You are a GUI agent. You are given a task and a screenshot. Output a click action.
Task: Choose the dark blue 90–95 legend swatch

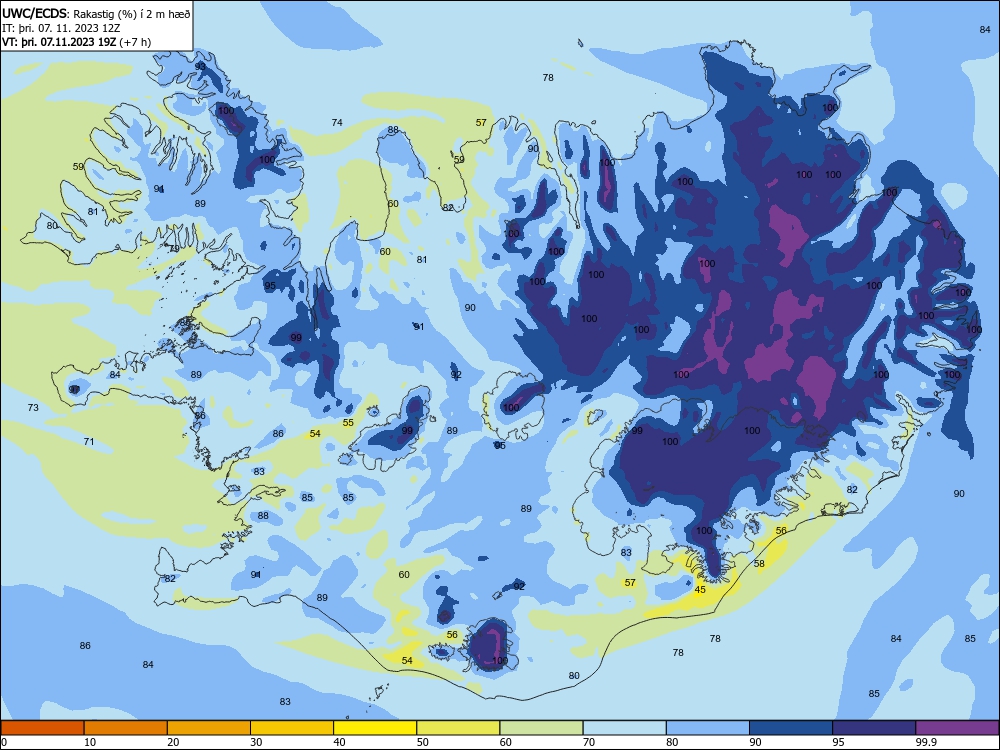791,728
